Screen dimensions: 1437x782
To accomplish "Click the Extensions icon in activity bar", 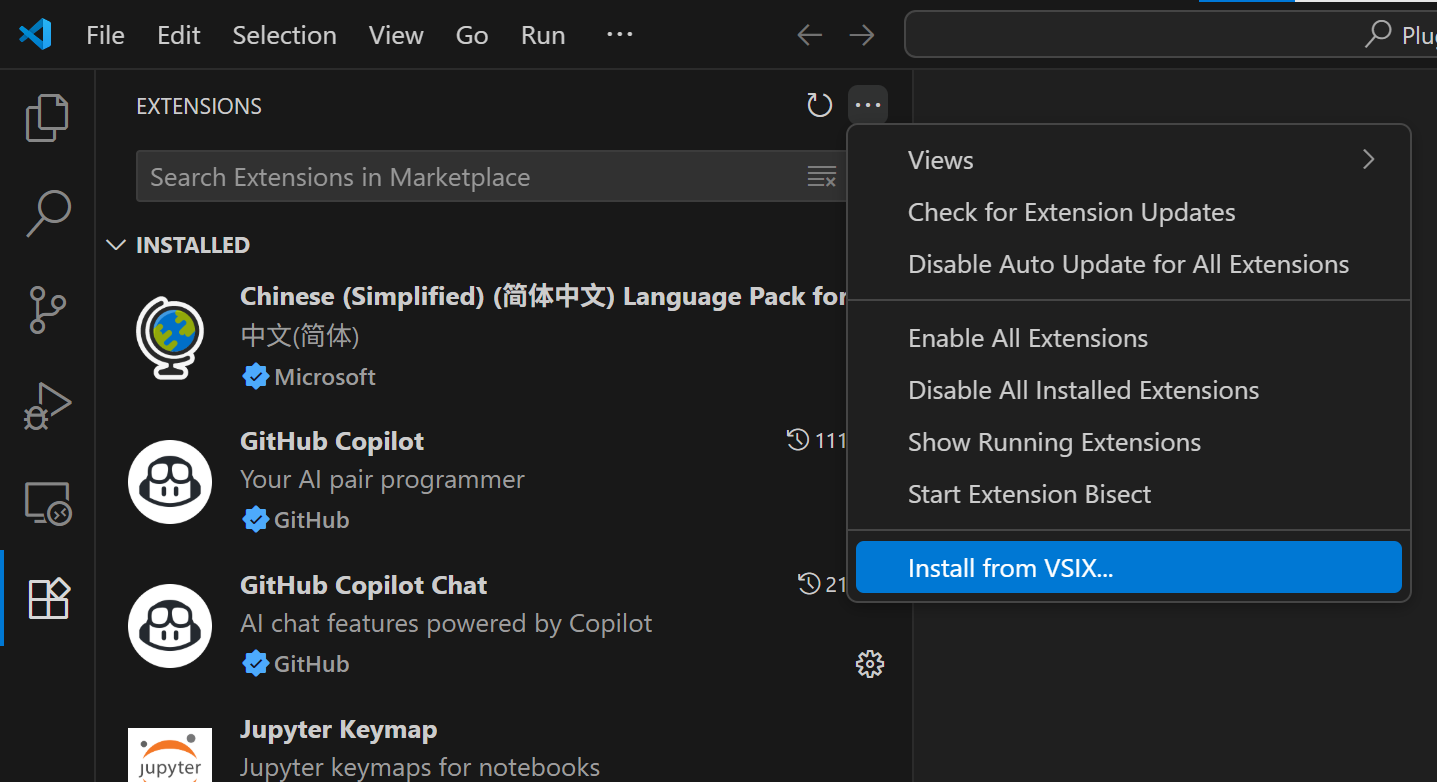I will click(48, 599).
